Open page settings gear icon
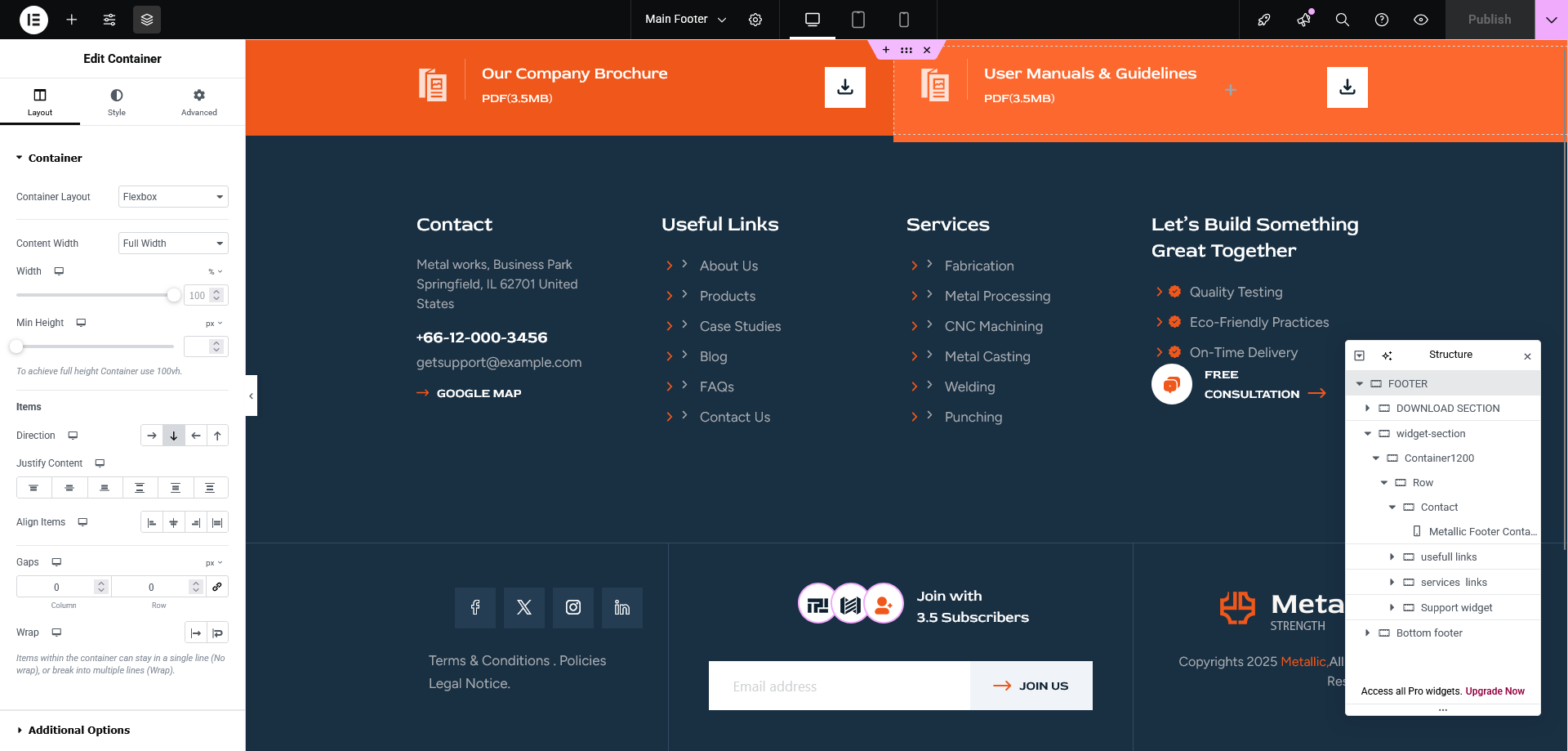This screenshot has width=1568, height=751. [x=755, y=20]
